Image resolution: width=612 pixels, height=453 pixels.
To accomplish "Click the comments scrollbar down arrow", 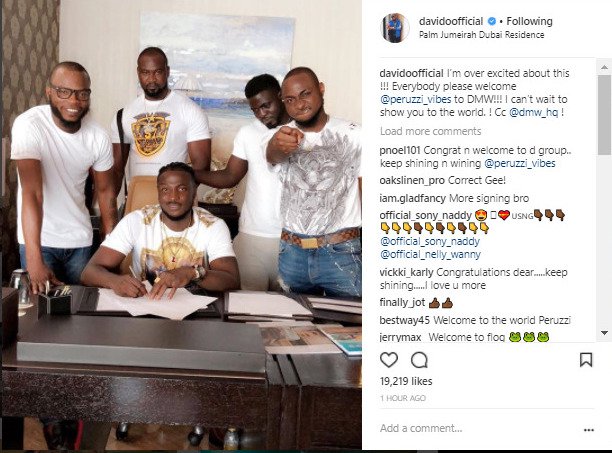I will 604,333.
